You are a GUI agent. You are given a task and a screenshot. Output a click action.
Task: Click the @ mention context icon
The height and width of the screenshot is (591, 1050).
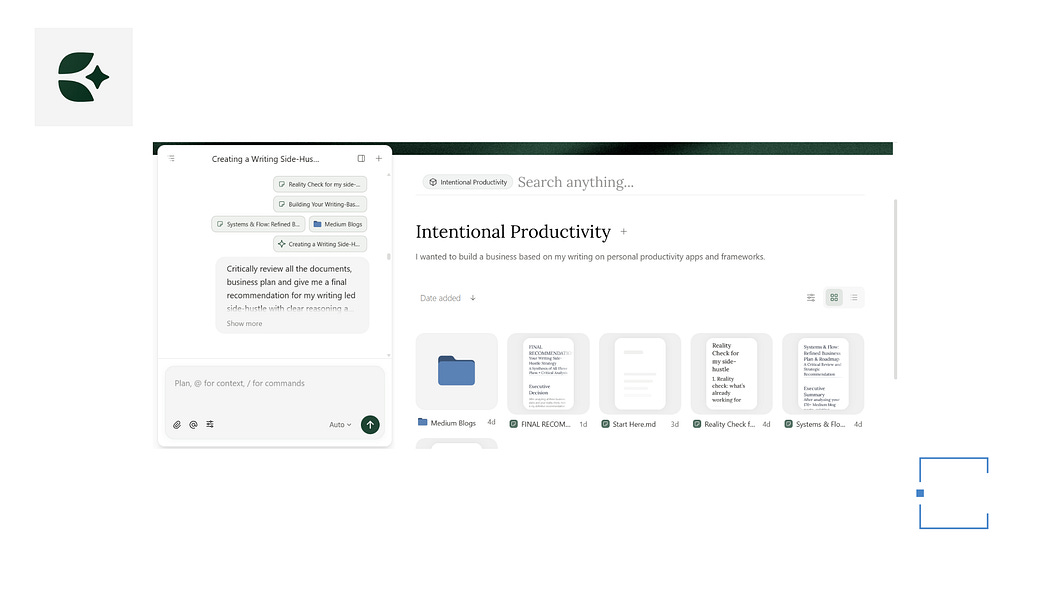[x=194, y=425]
